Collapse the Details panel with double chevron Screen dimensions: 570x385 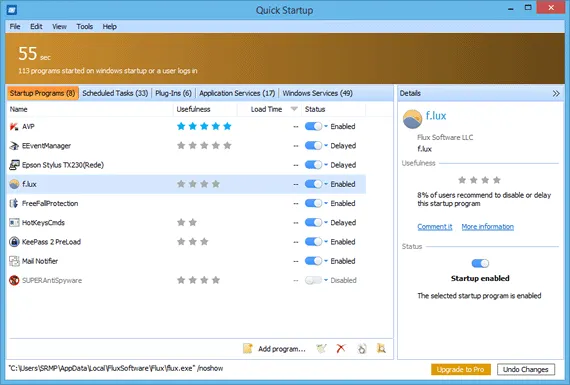556,93
